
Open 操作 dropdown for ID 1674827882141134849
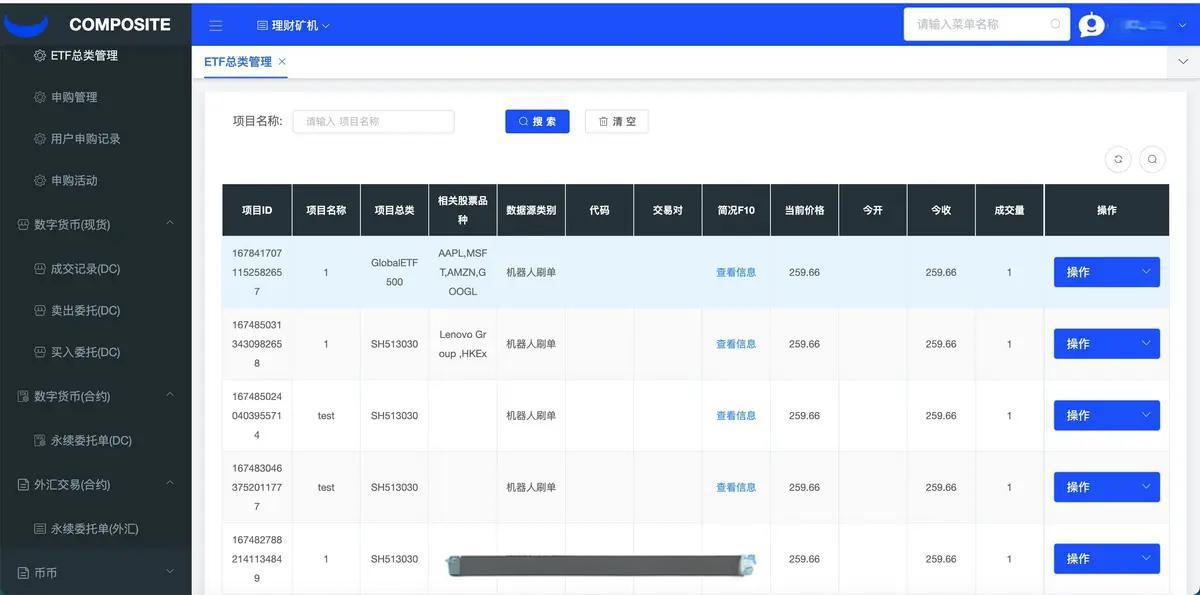point(1107,559)
